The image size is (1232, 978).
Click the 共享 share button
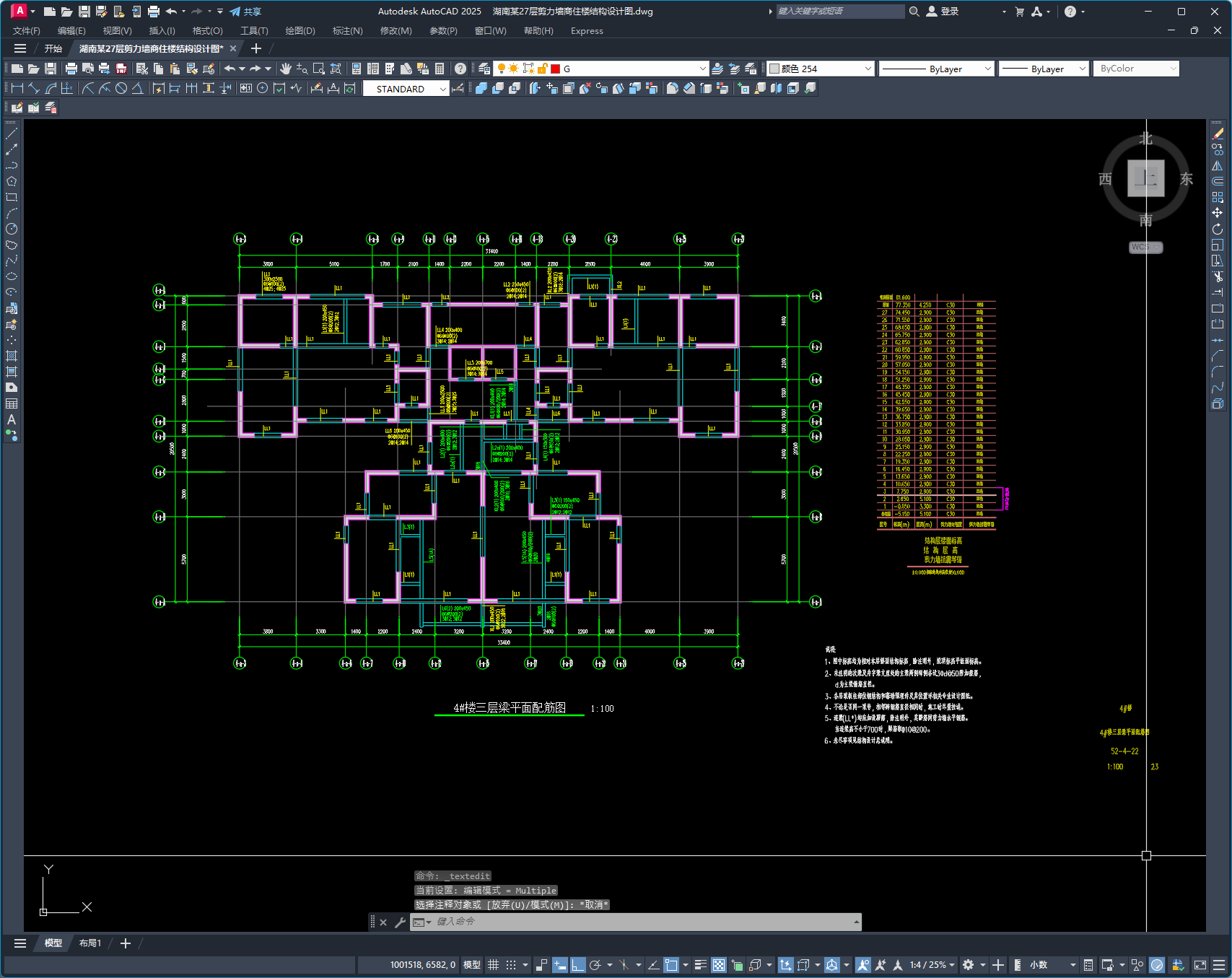245,12
